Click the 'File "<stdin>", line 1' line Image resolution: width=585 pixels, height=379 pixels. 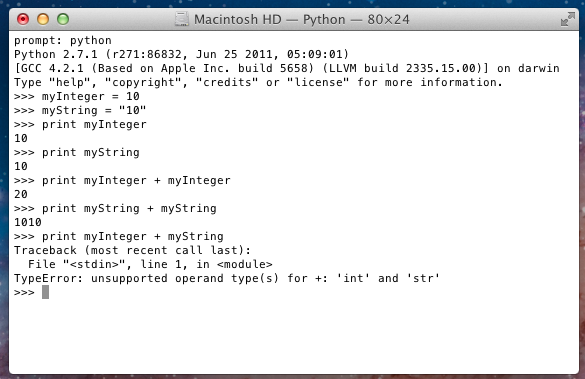coord(150,264)
